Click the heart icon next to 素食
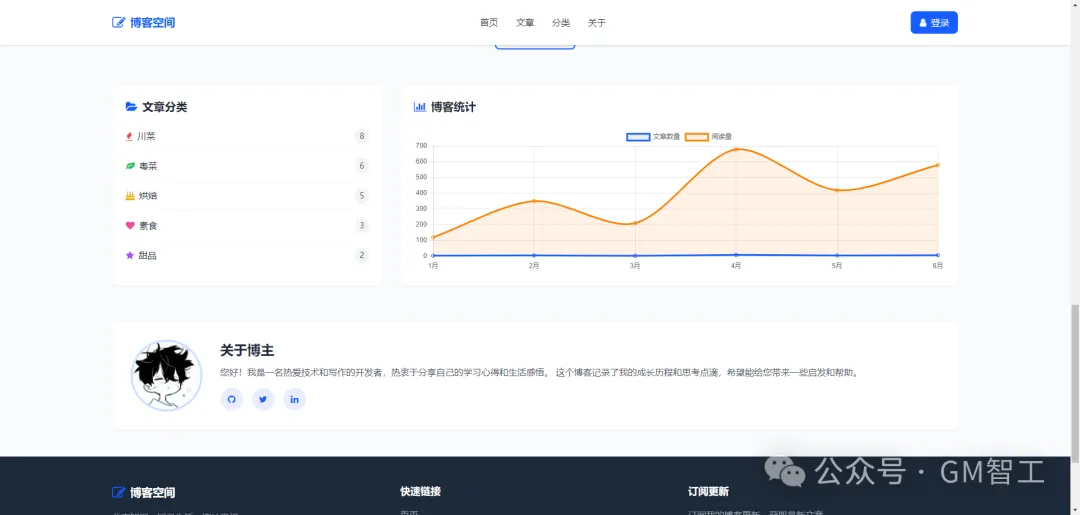This screenshot has height=515, width=1080. click(x=130, y=226)
